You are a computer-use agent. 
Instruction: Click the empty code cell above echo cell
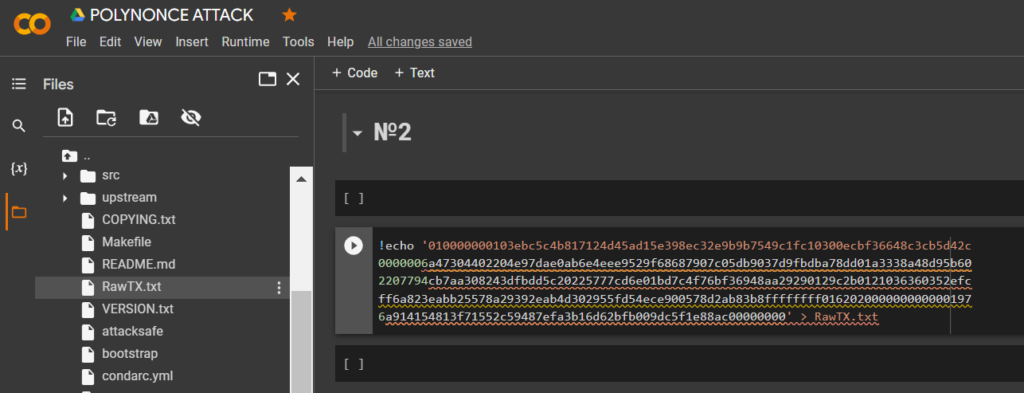tap(679, 198)
